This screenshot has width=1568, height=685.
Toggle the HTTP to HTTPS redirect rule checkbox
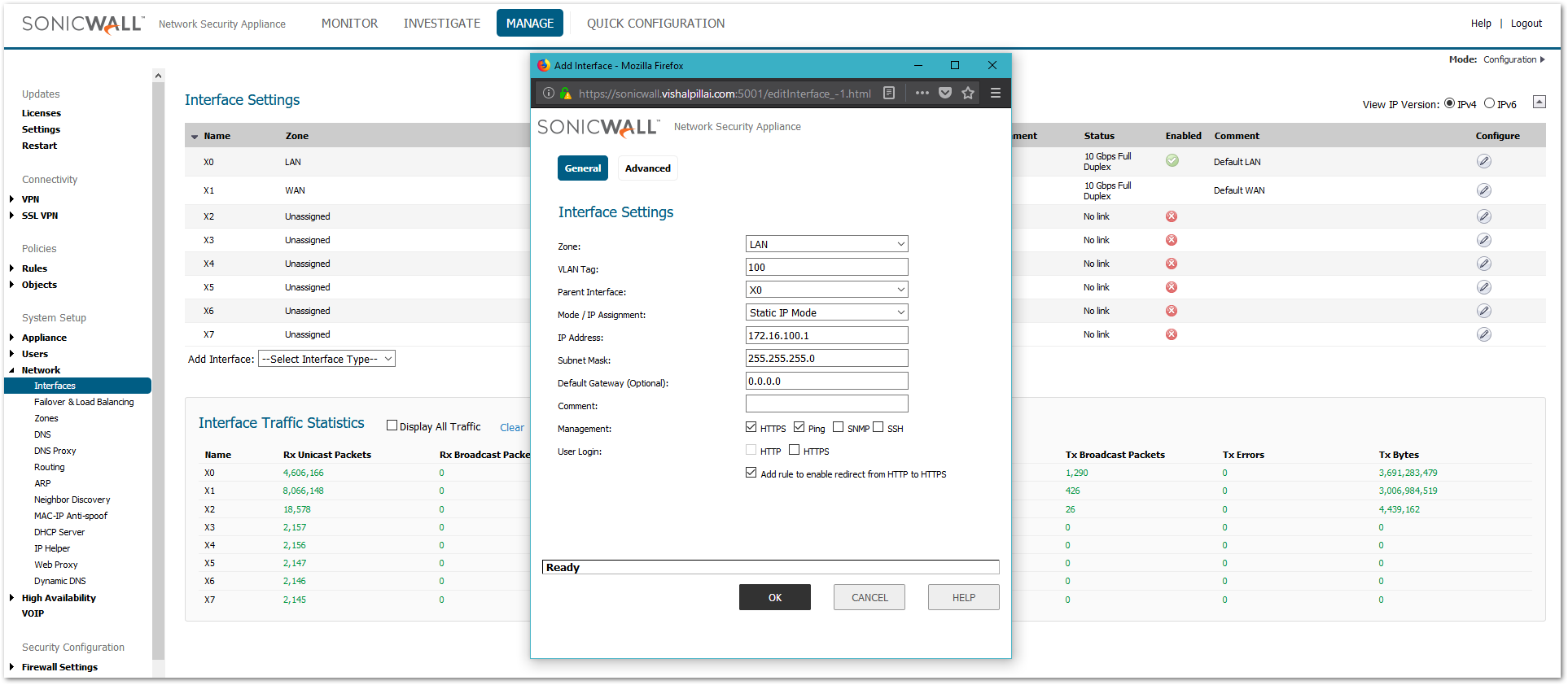[x=751, y=473]
